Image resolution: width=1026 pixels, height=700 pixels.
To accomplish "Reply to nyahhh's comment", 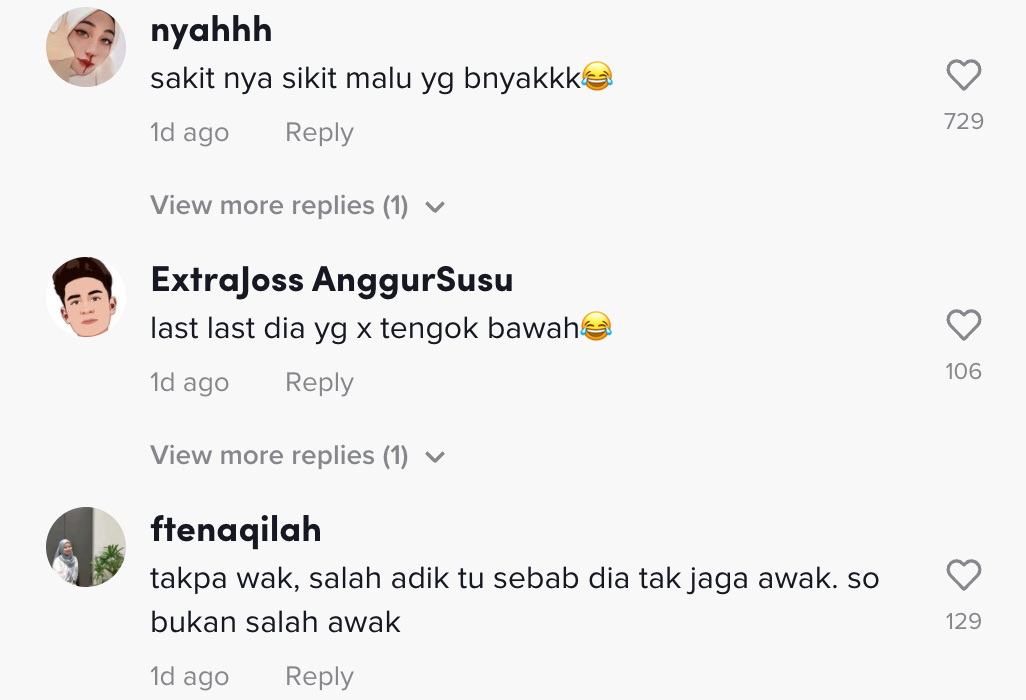I will click(319, 133).
